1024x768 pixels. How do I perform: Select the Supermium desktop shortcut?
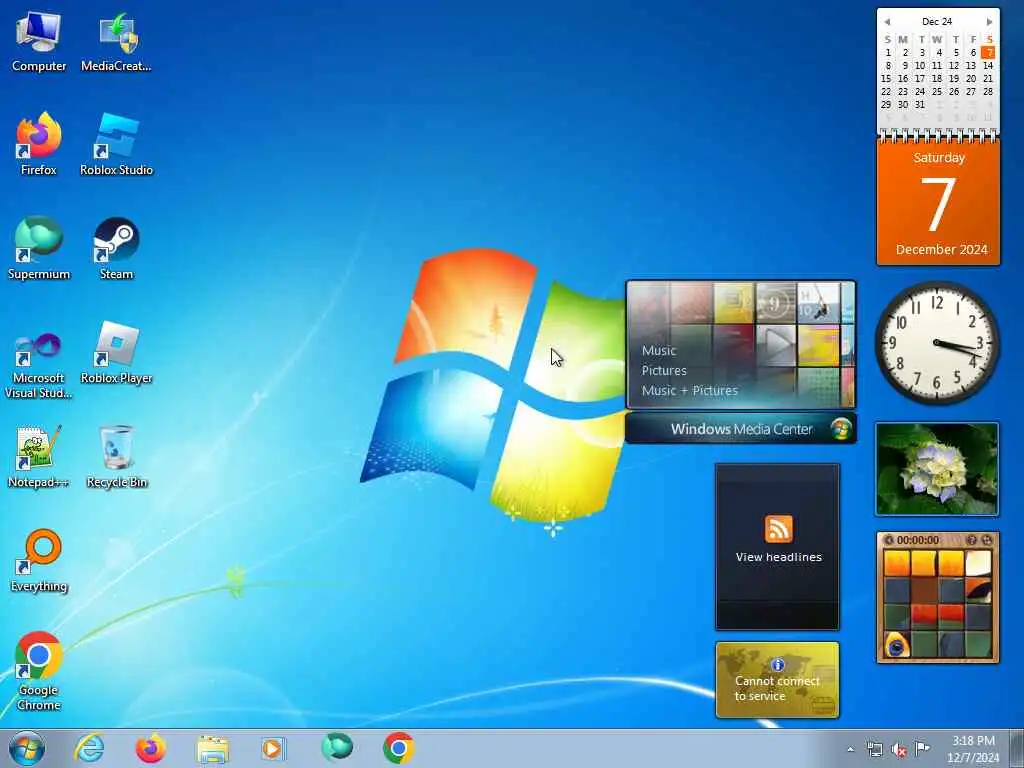[x=39, y=249]
